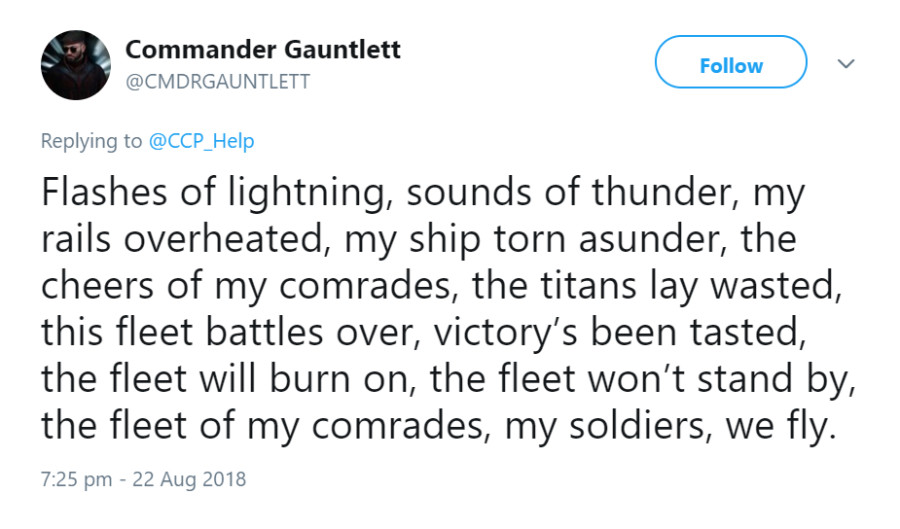
Task: Open the @CCP_Help profile link
Action: point(201,141)
